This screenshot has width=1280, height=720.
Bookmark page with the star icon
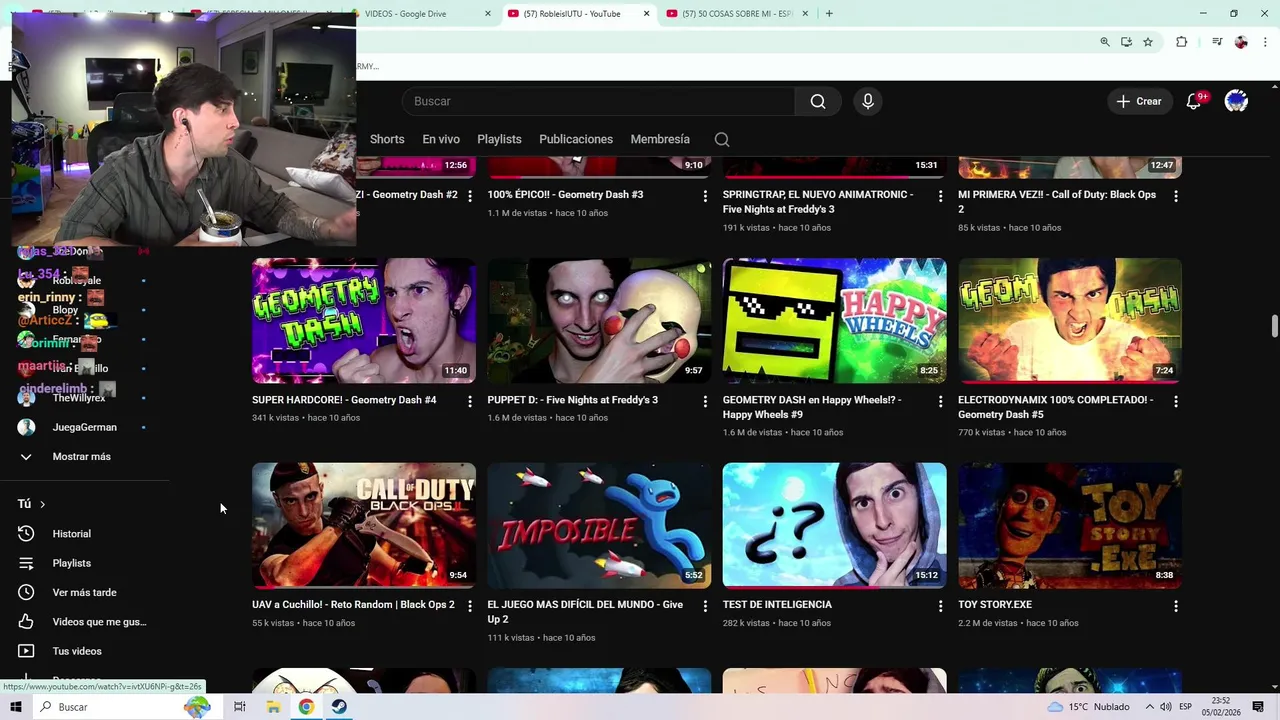pos(1148,42)
